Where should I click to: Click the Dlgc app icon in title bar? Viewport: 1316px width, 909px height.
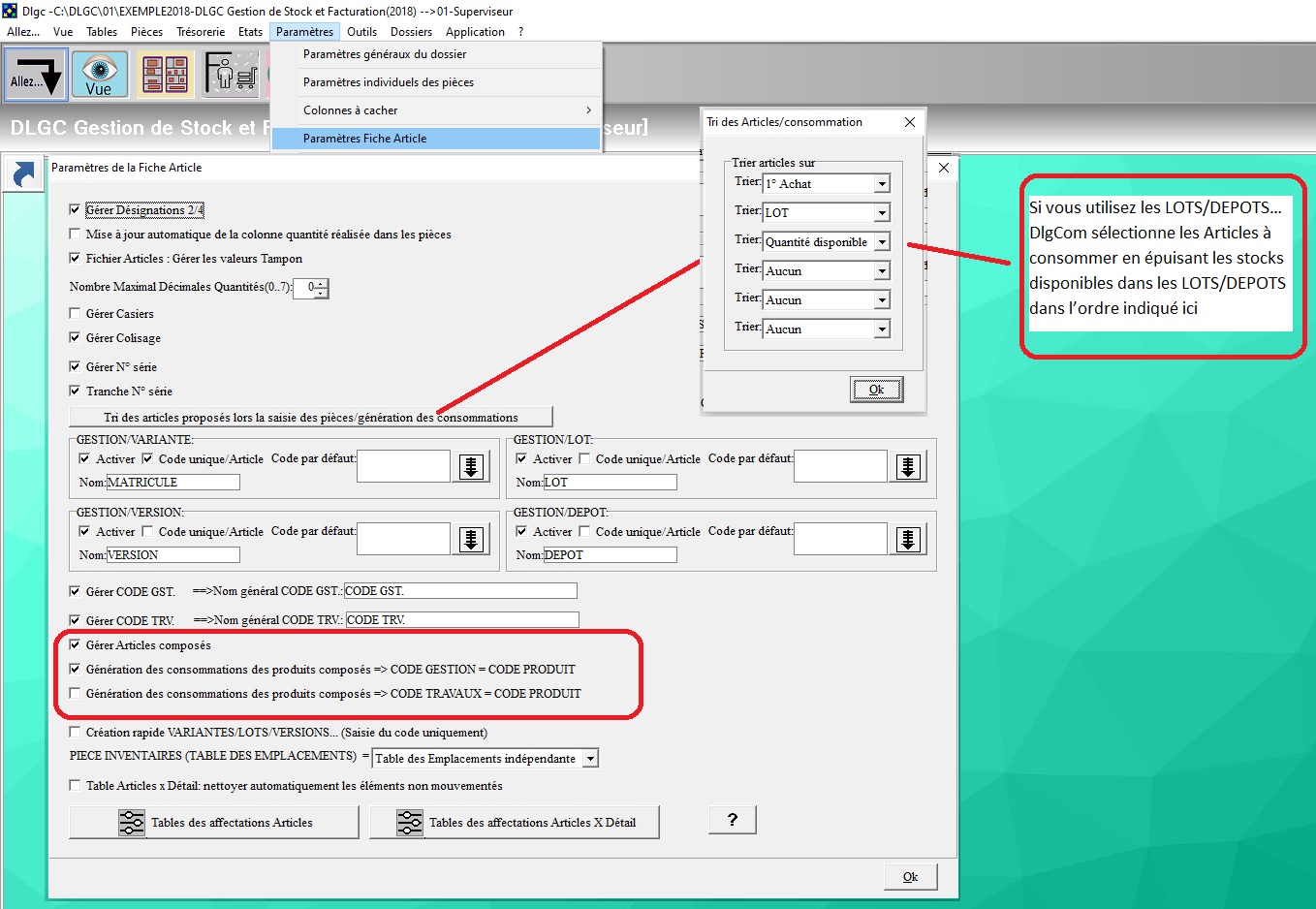[10, 11]
